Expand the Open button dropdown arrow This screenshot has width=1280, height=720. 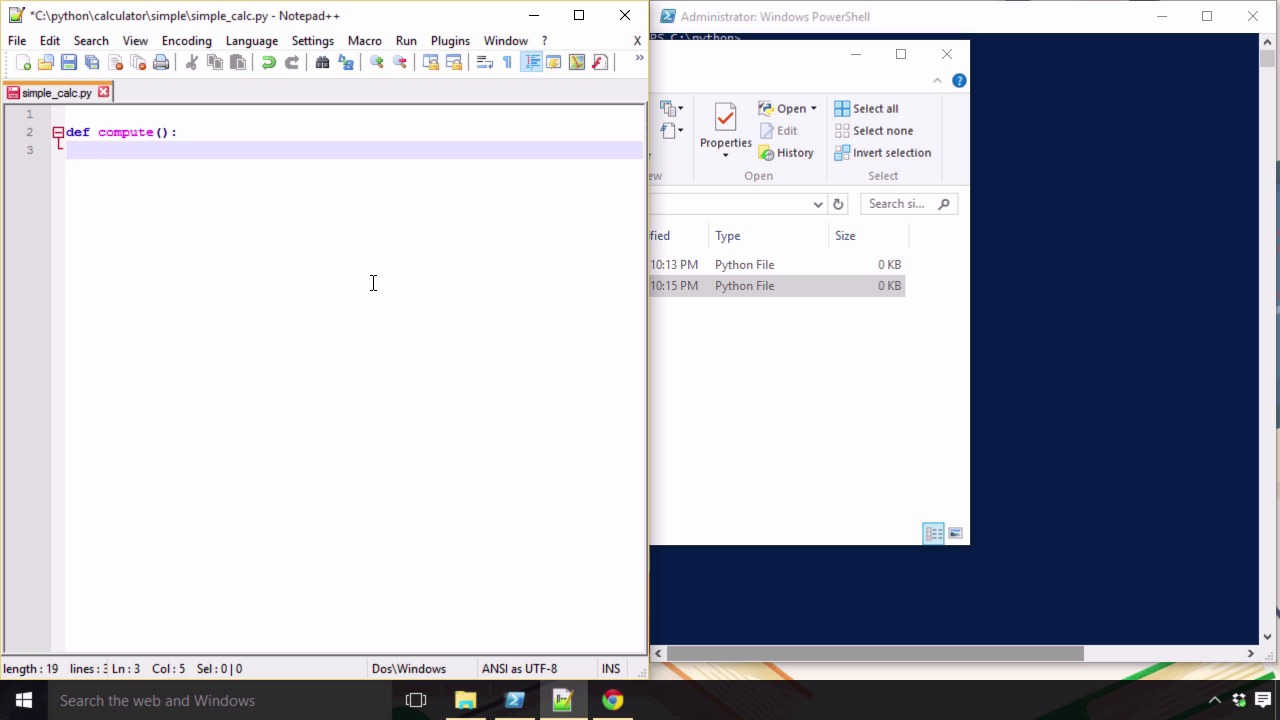click(813, 109)
